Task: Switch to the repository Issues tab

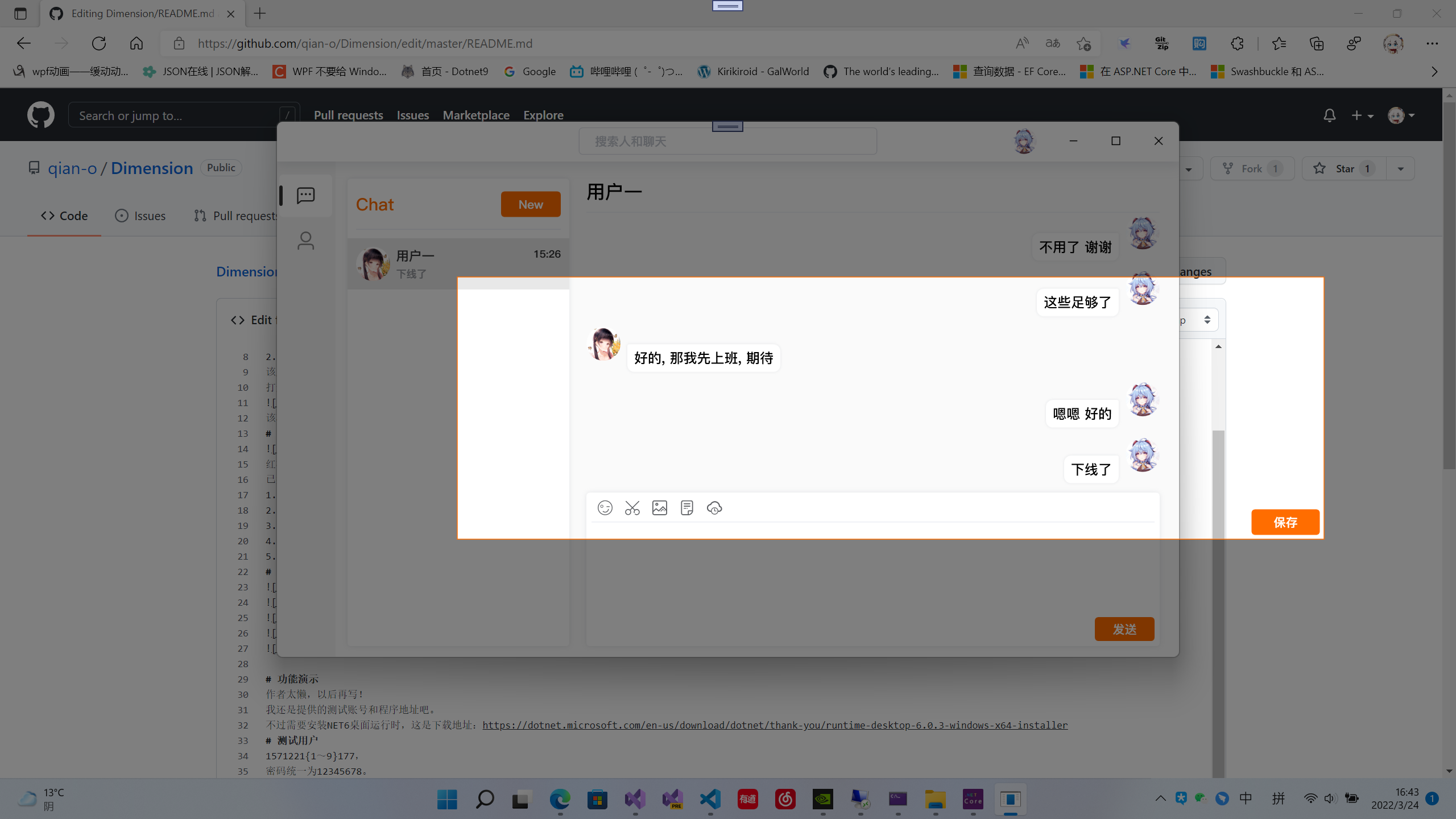Action: coord(140,216)
